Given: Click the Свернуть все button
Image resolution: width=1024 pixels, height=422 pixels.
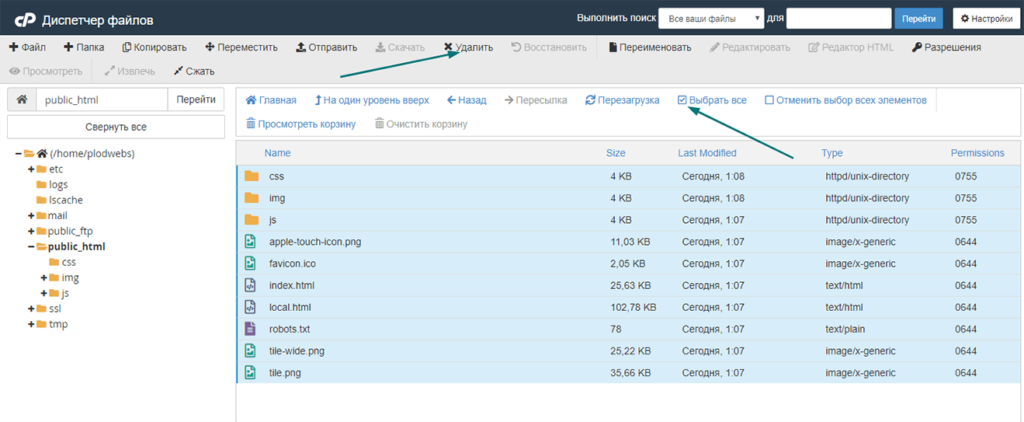Looking at the screenshot, I should coord(116,127).
